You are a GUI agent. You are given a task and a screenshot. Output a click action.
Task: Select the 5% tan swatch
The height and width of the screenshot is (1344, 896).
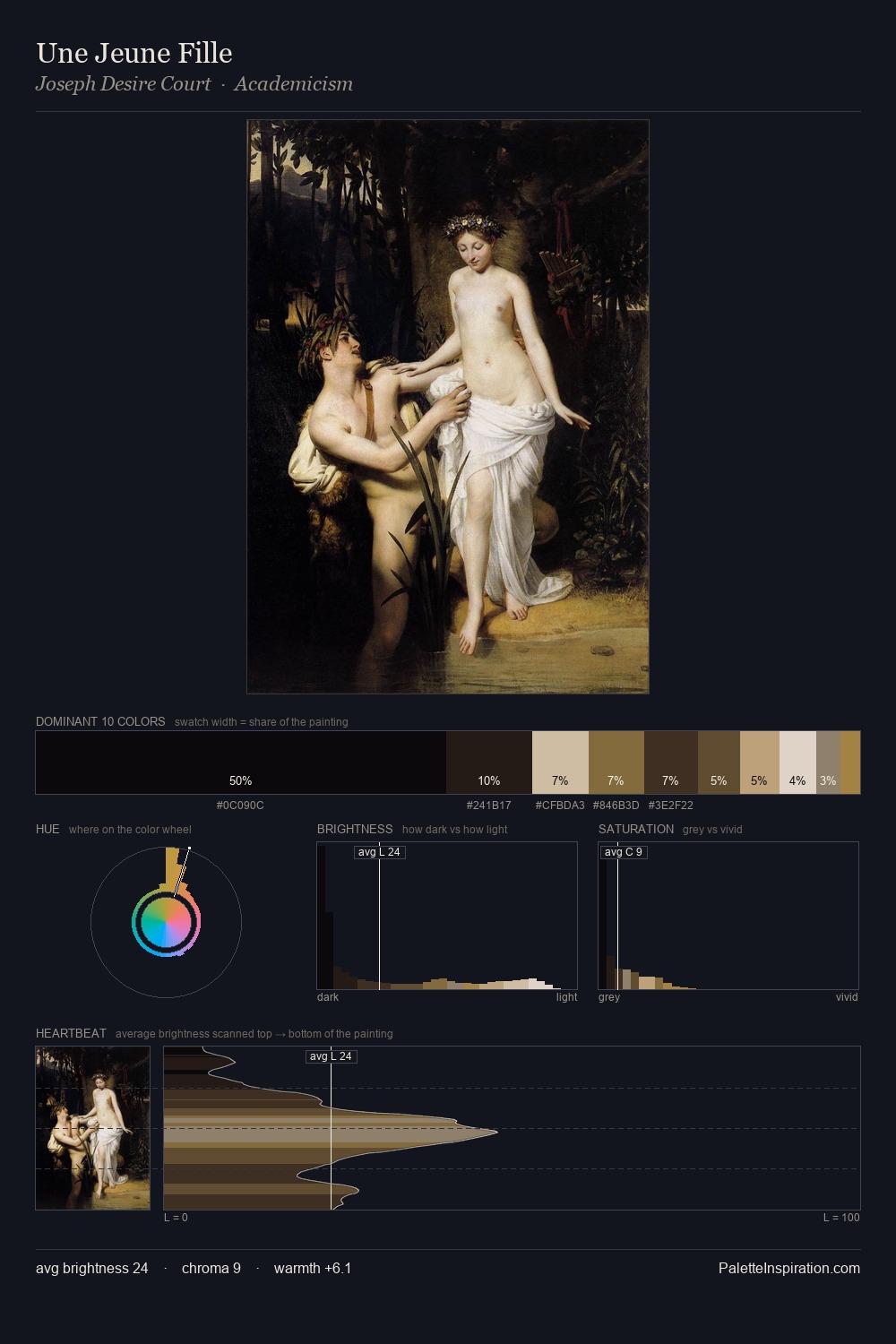[x=760, y=762]
